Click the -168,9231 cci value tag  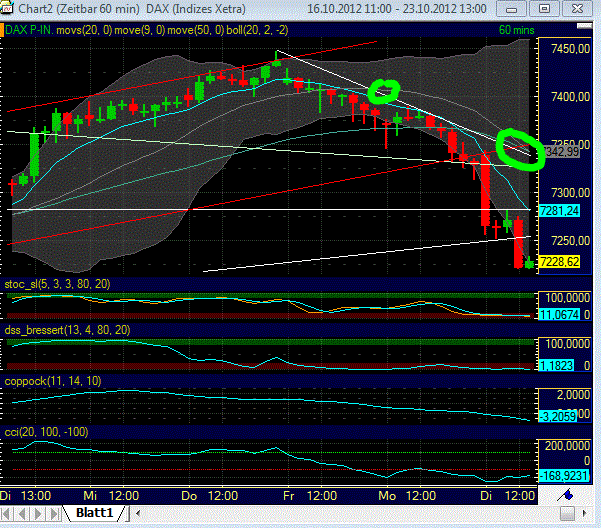point(563,476)
